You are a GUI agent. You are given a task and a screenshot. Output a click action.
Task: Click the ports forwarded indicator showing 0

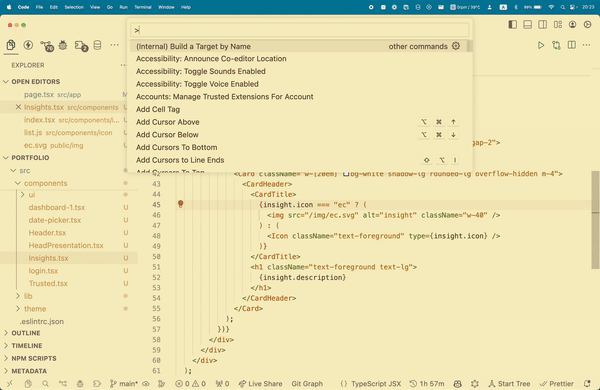point(222,383)
